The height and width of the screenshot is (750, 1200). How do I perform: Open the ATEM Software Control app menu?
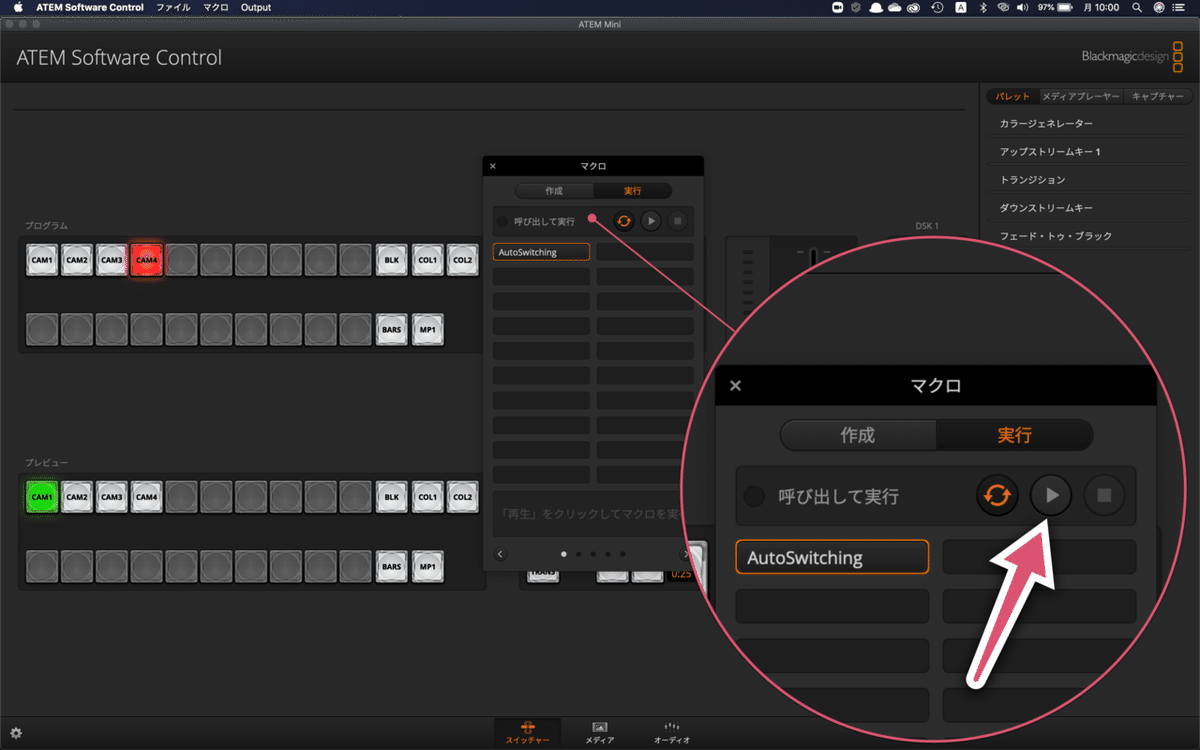pos(90,7)
